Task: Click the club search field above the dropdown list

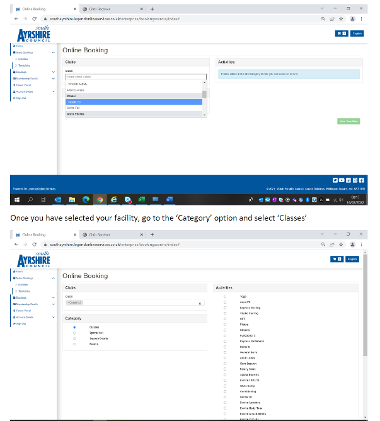Action: tap(136, 77)
